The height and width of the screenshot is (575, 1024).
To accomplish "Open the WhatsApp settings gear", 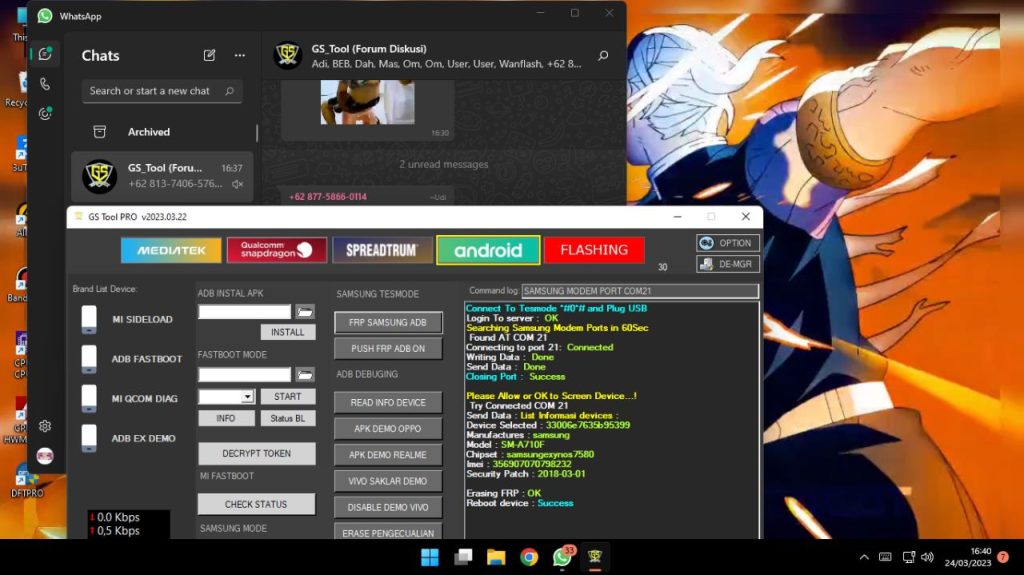I will pos(44,426).
